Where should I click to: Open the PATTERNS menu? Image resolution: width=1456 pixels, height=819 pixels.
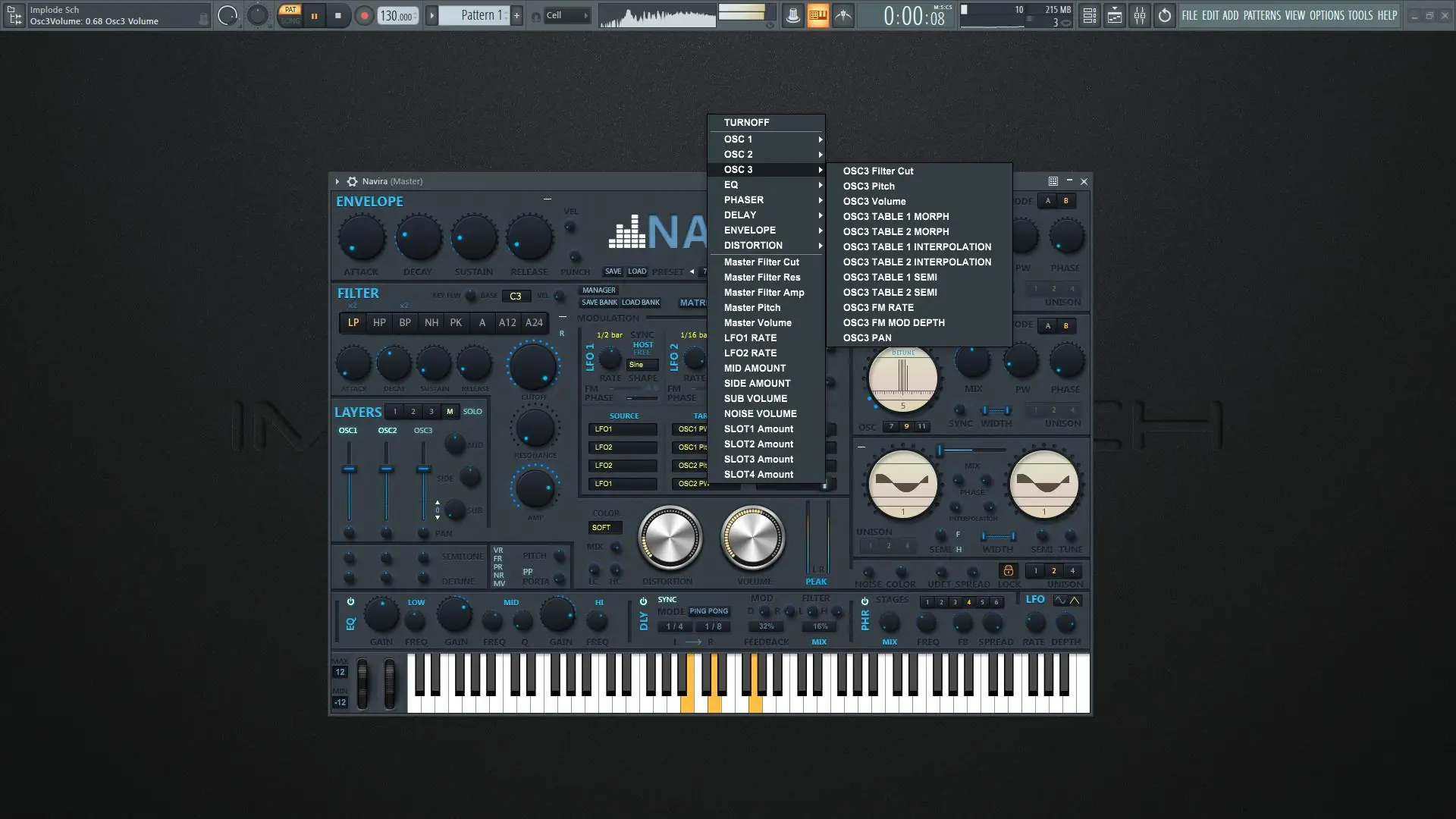pyautogui.click(x=1261, y=15)
